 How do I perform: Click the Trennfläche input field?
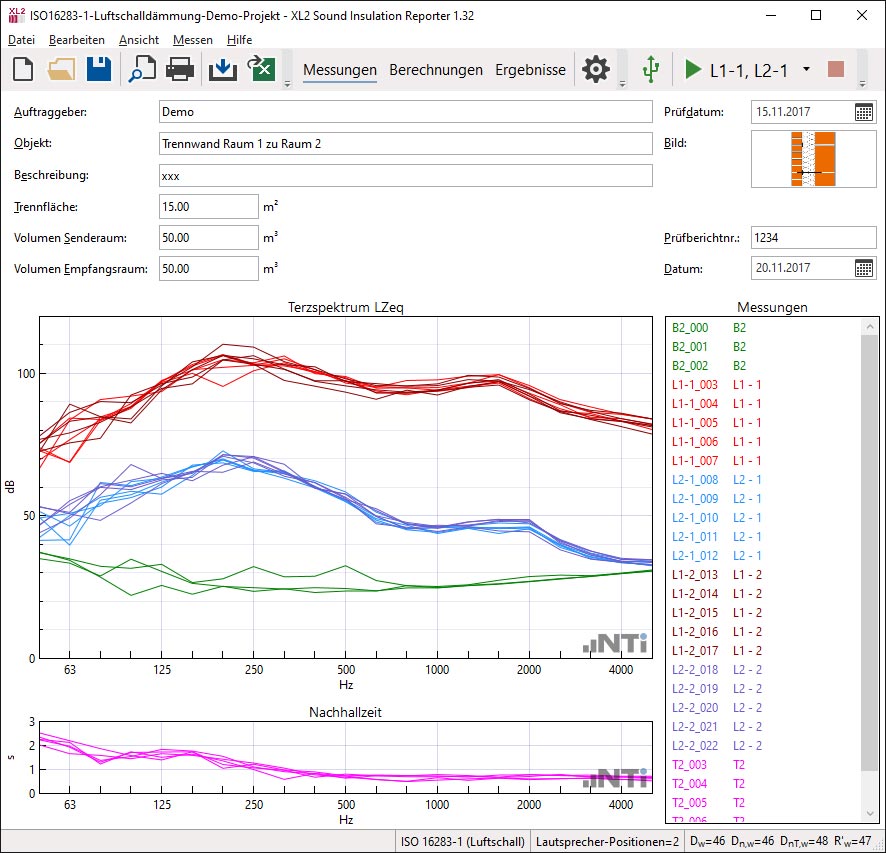[209, 207]
